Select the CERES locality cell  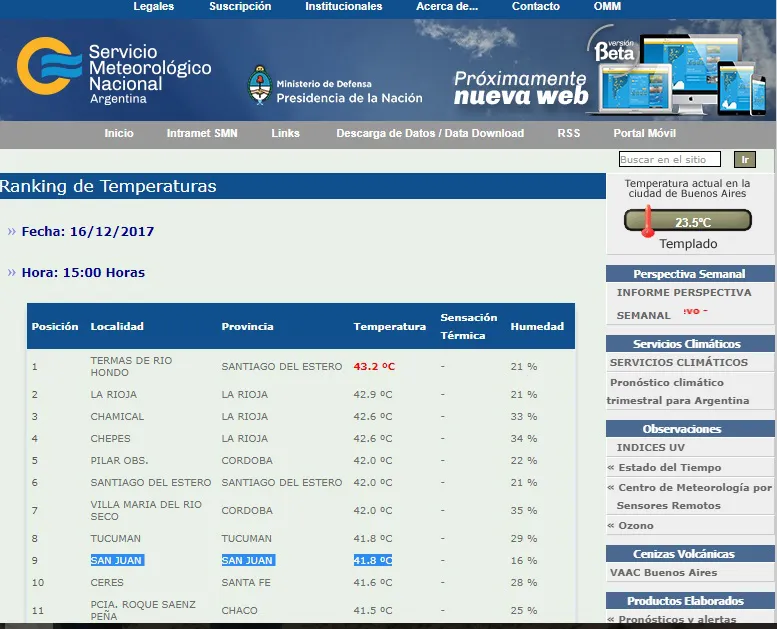pyautogui.click(x=107, y=582)
